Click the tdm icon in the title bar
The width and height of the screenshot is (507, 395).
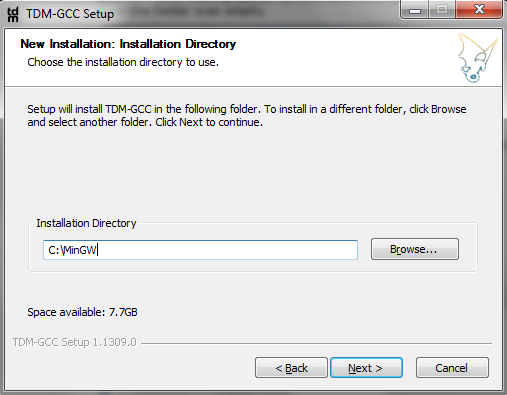[x=13, y=14]
